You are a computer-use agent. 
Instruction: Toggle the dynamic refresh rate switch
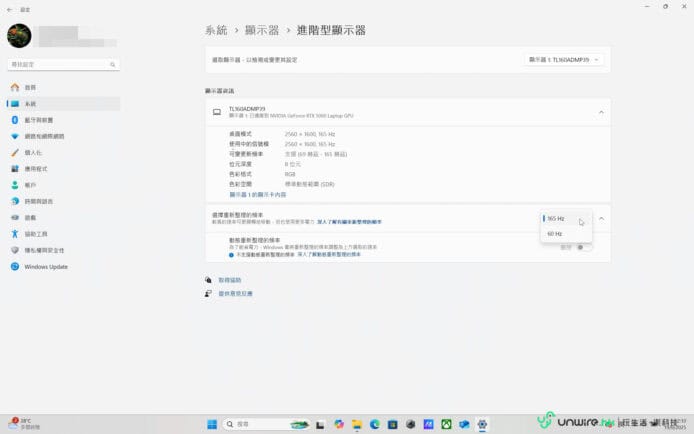pyautogui.click(x=580, y=246)
